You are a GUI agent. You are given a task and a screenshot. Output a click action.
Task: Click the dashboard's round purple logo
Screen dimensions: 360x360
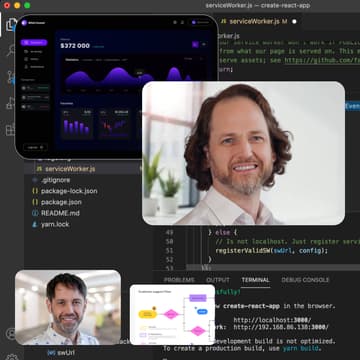click(x=24, y=23)
